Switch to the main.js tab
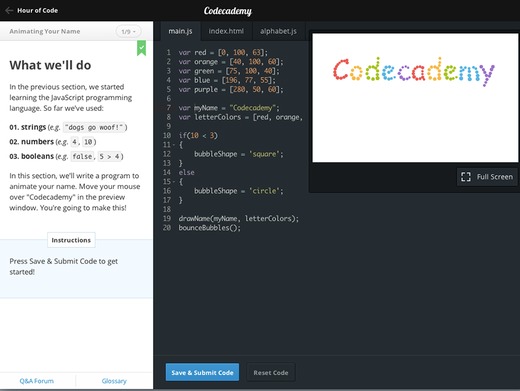The width and height of the screenshot is (520, 391). pyautogui.click(x=180, y=31)
